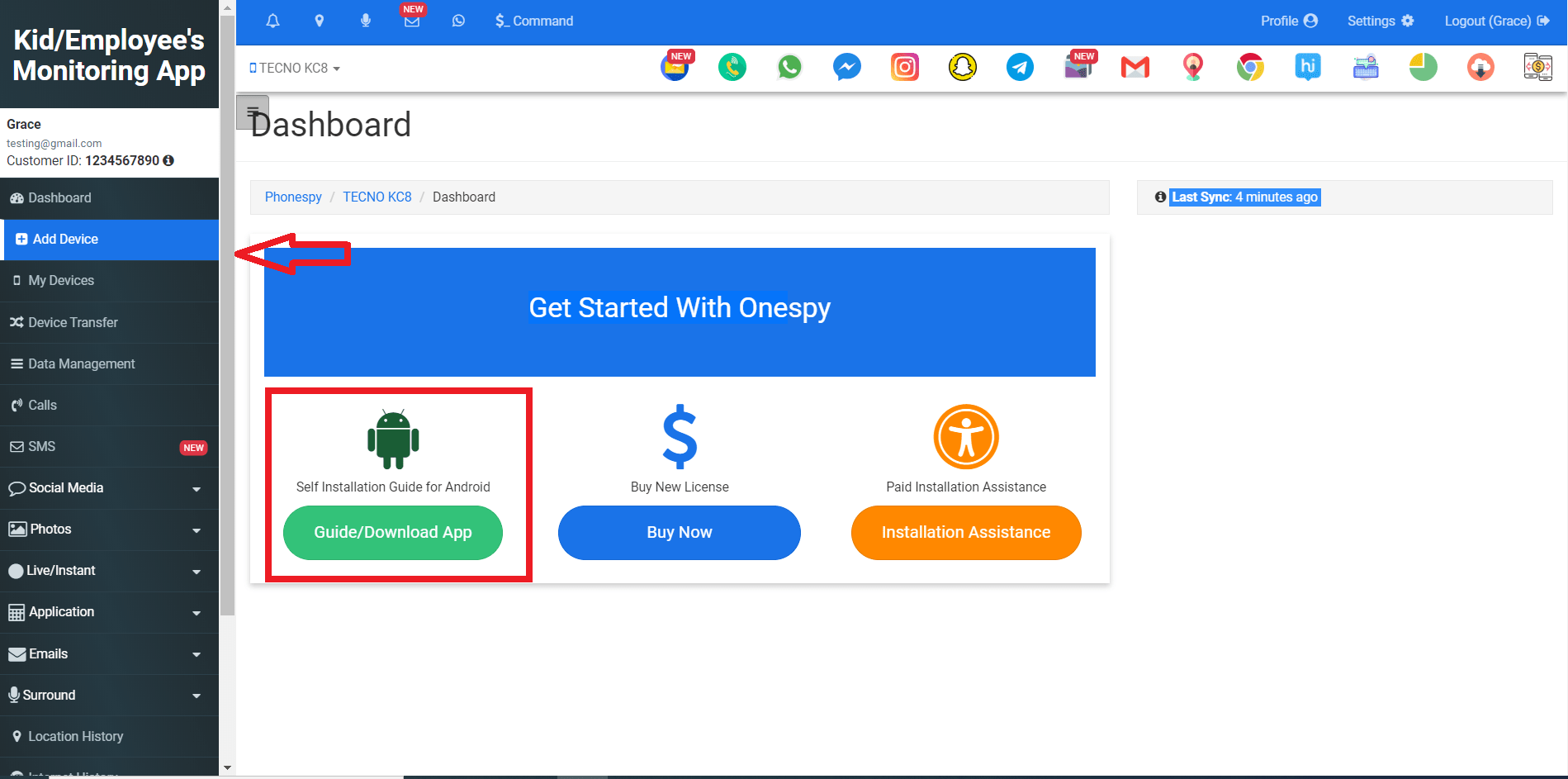This screenshot has height=779, width=1568.
Task: Click the sidebar scrollbar thumb
Action: [228, 316]
